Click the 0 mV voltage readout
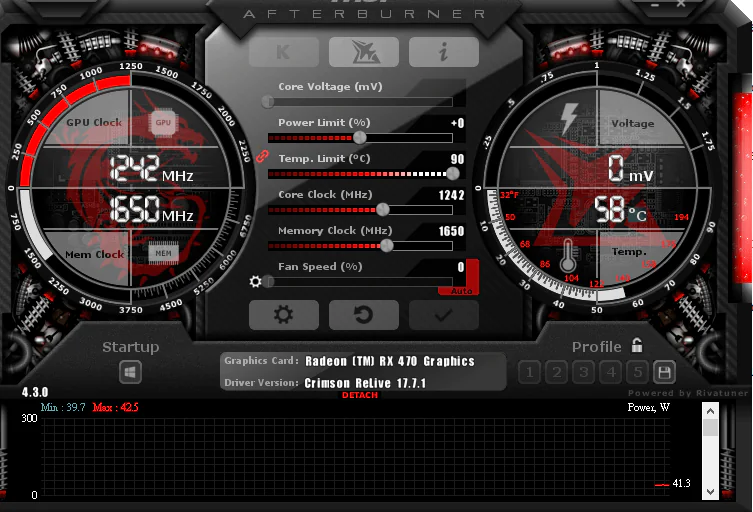Screen dimensions: 753x512 point(631,169)
